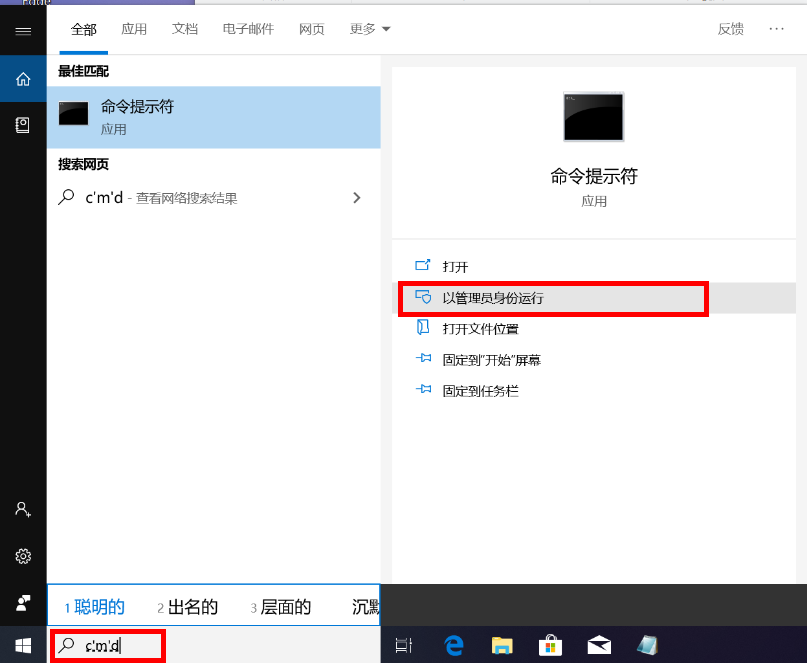Click the add user account icon in the sidebar

click(23, 509)
